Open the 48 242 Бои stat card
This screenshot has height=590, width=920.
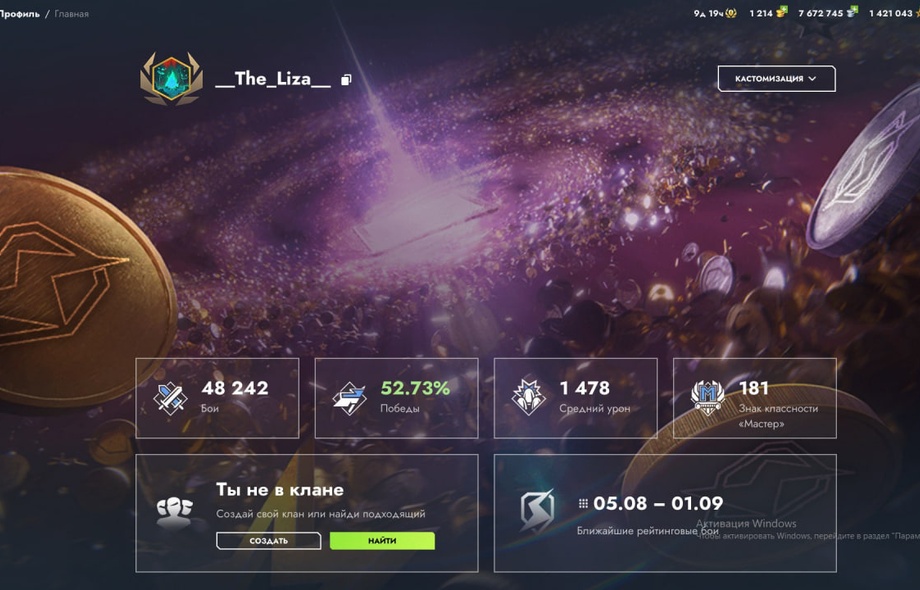(217, 398)
